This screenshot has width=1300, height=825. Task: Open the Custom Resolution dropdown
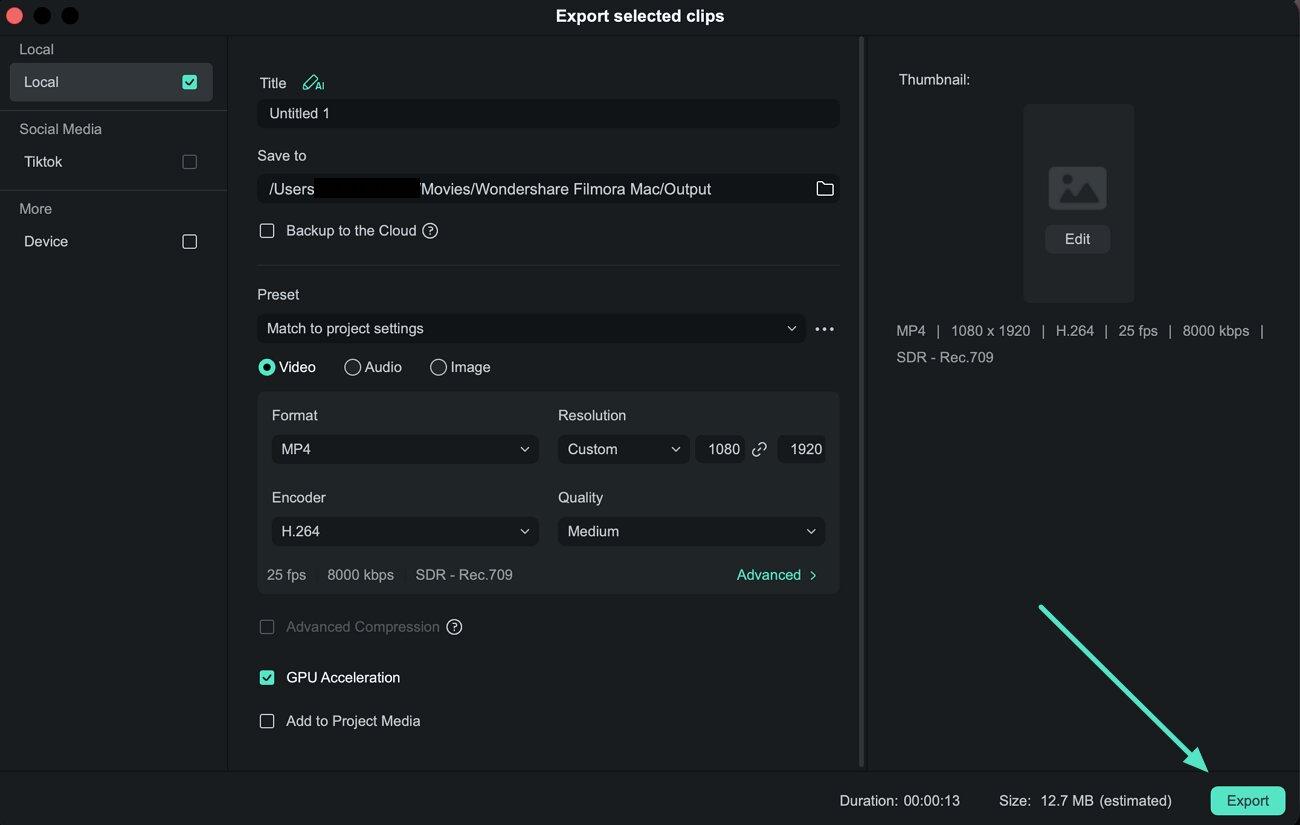624,450
